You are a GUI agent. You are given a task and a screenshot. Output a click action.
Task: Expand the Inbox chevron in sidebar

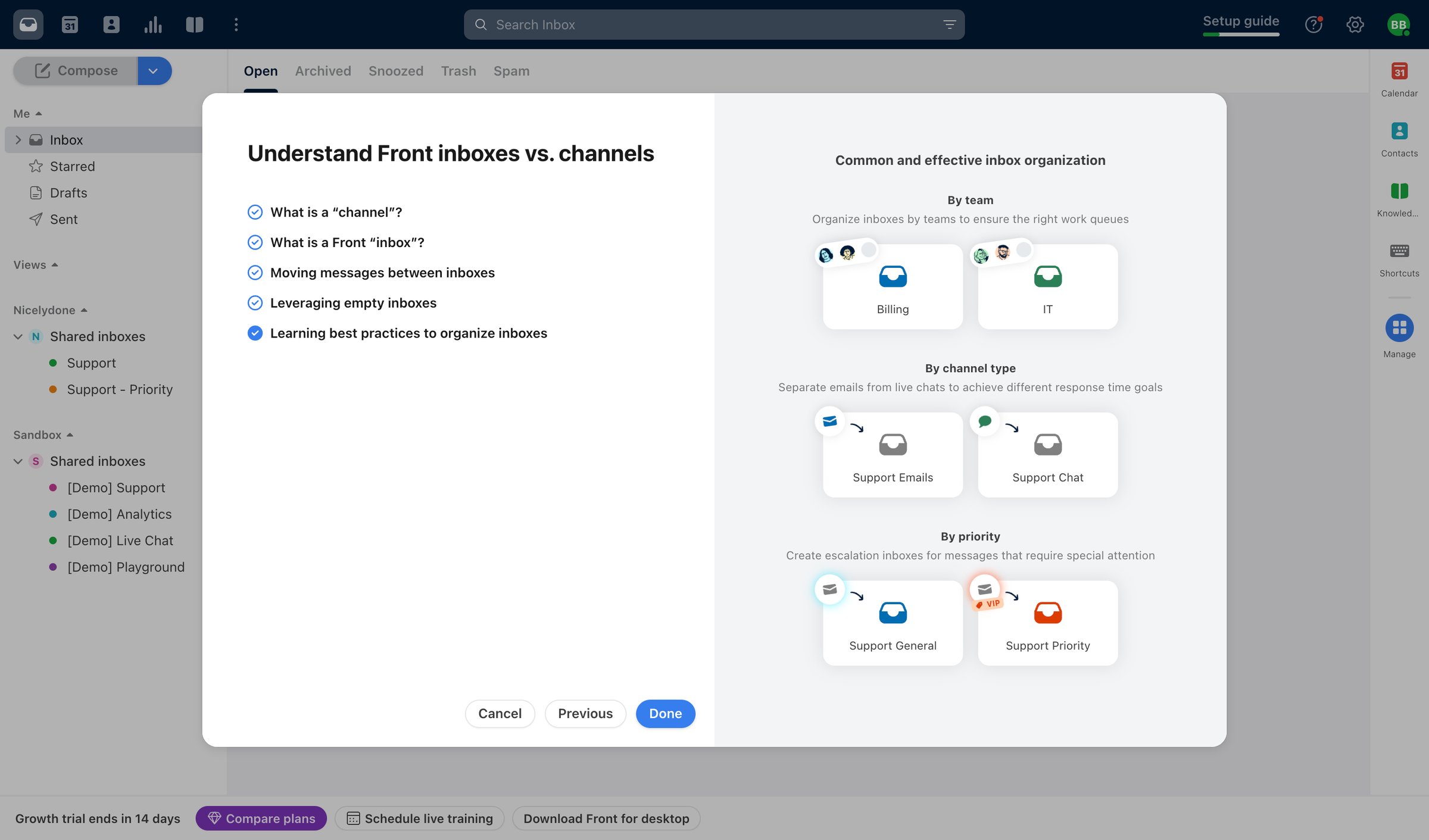point(18,140)
